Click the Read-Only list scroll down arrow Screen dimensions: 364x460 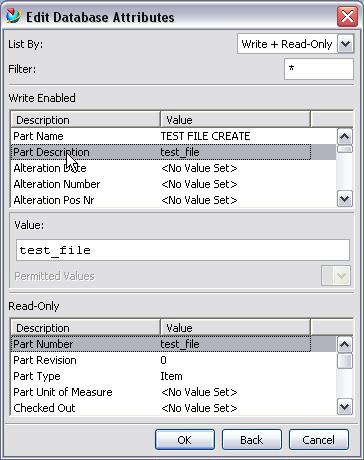tap(344, 407)
